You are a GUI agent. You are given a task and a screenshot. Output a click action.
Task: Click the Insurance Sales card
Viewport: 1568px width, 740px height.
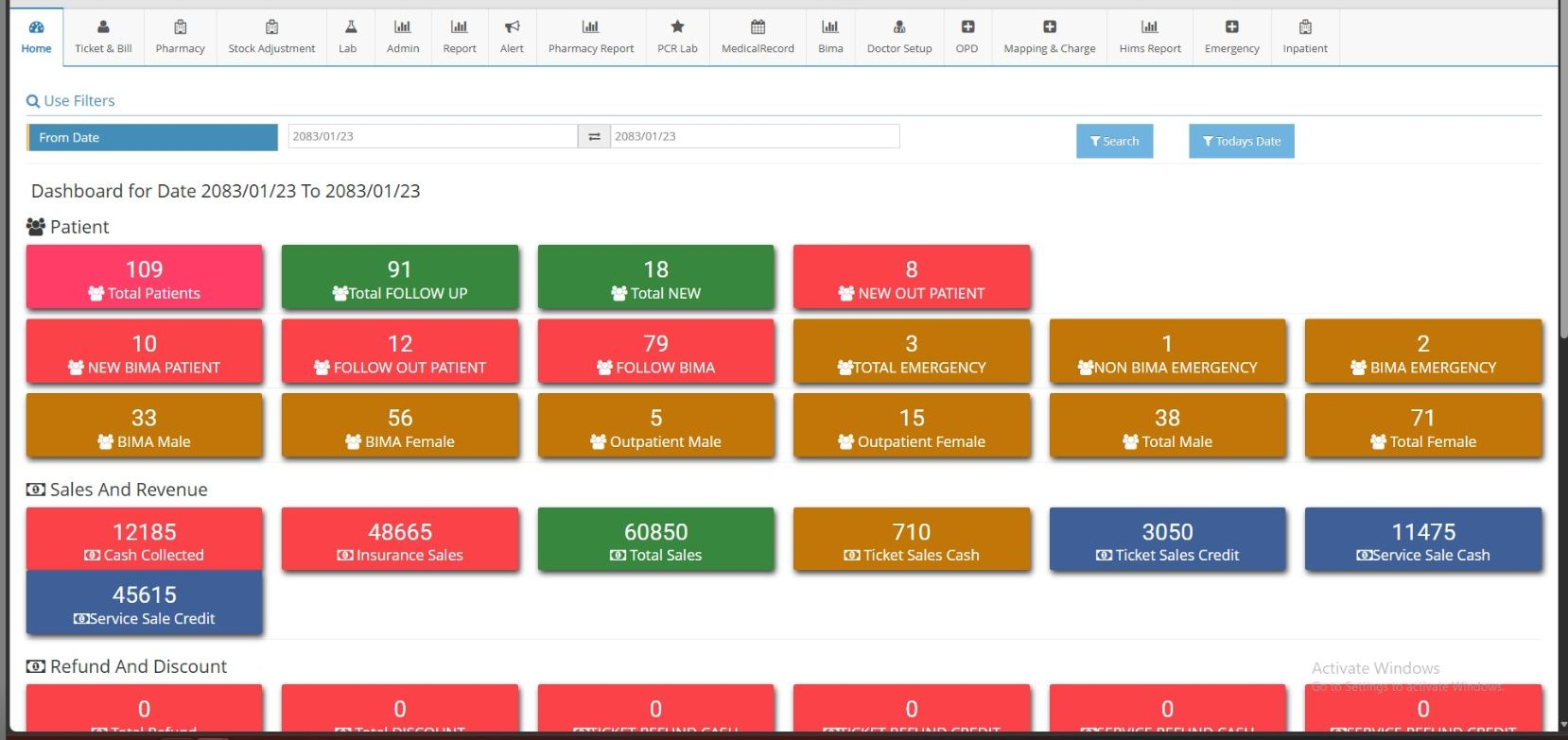[x=400, y=540]
